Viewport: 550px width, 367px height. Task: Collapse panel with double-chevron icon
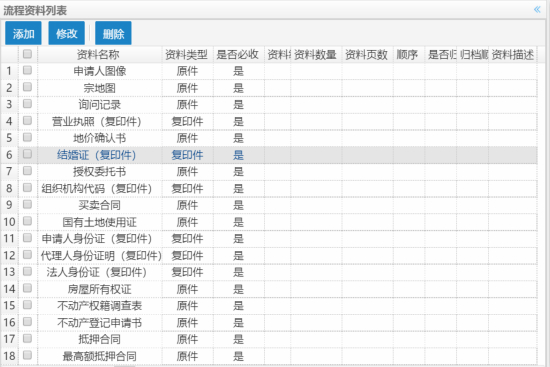537,9
